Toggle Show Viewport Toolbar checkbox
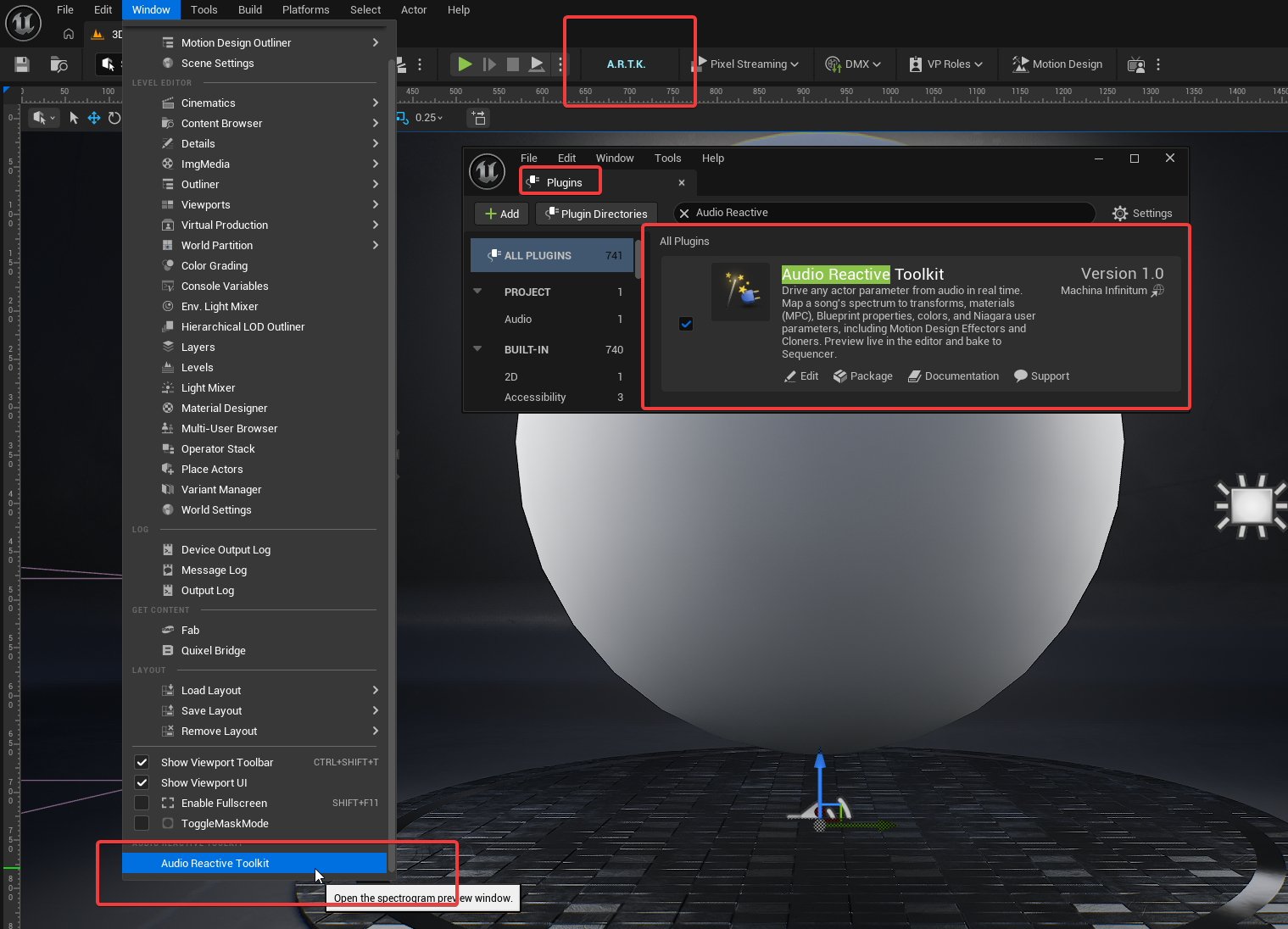This screenshot has width=1288, height=929. point(142,762)
